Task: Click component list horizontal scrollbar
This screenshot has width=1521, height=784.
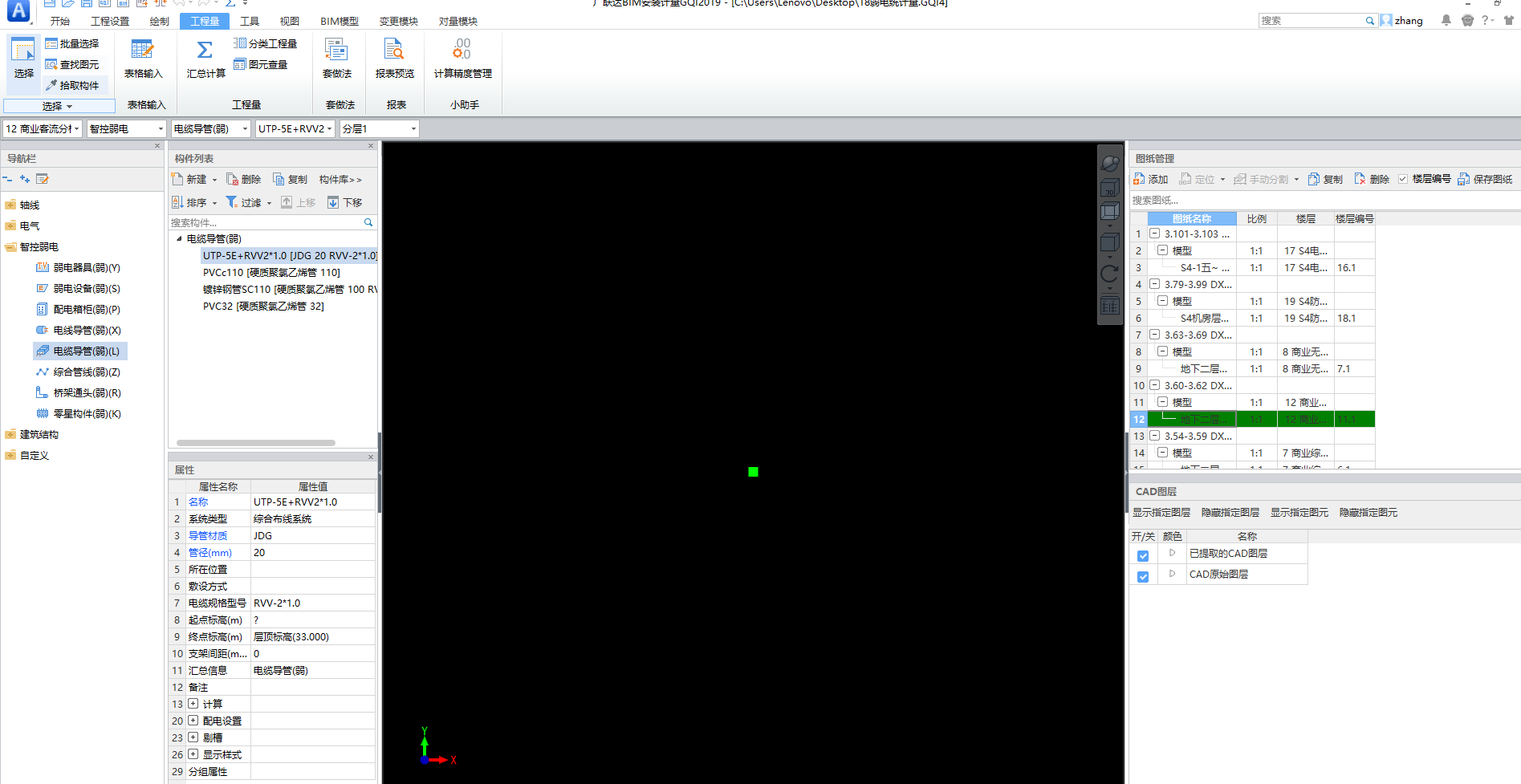Action: pyautogui.click(x=255, y=442)
